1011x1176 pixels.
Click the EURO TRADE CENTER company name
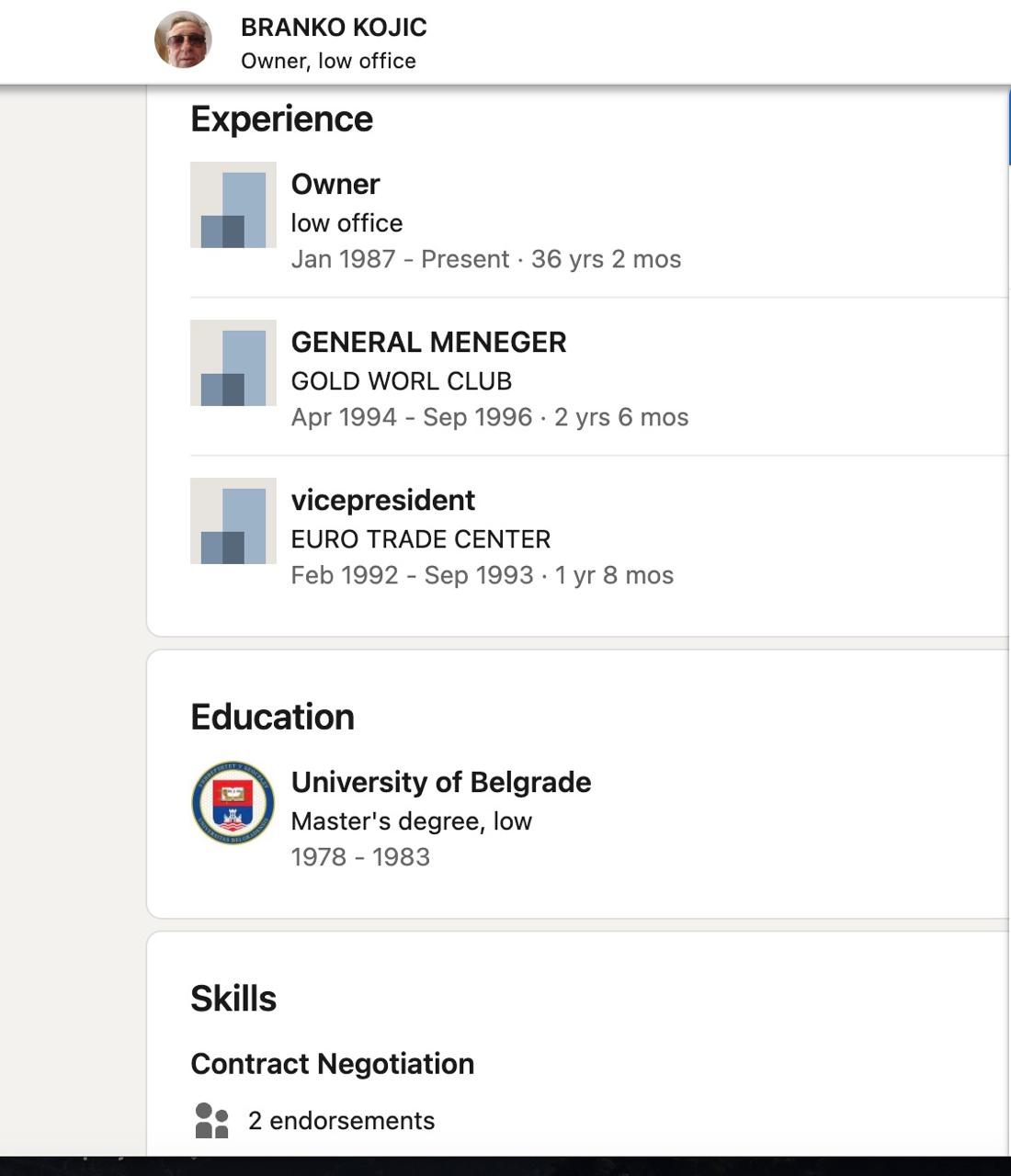[420, 538]
